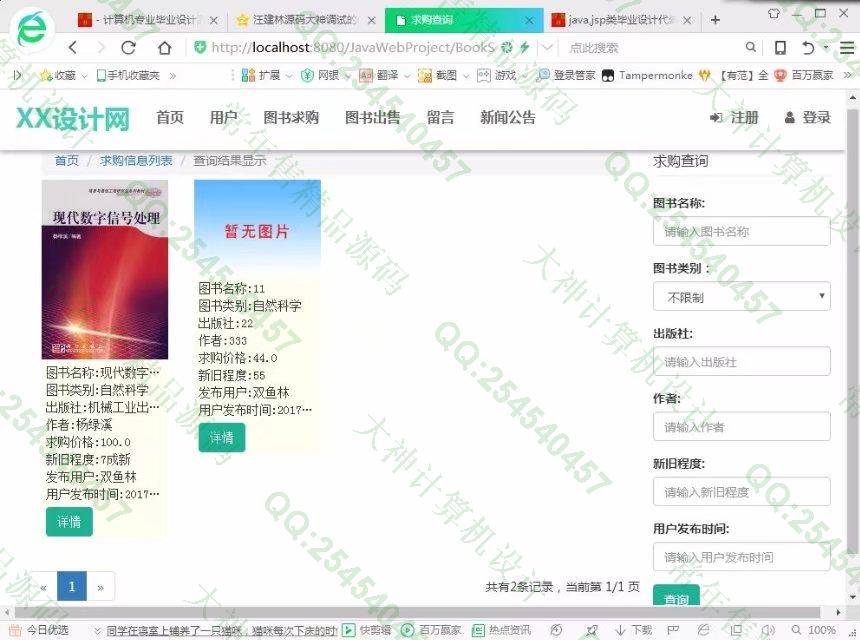The width and height of the screenshot is (860, 640).
Task: Go back with the browser back arrow
Action: click(72, 48)
